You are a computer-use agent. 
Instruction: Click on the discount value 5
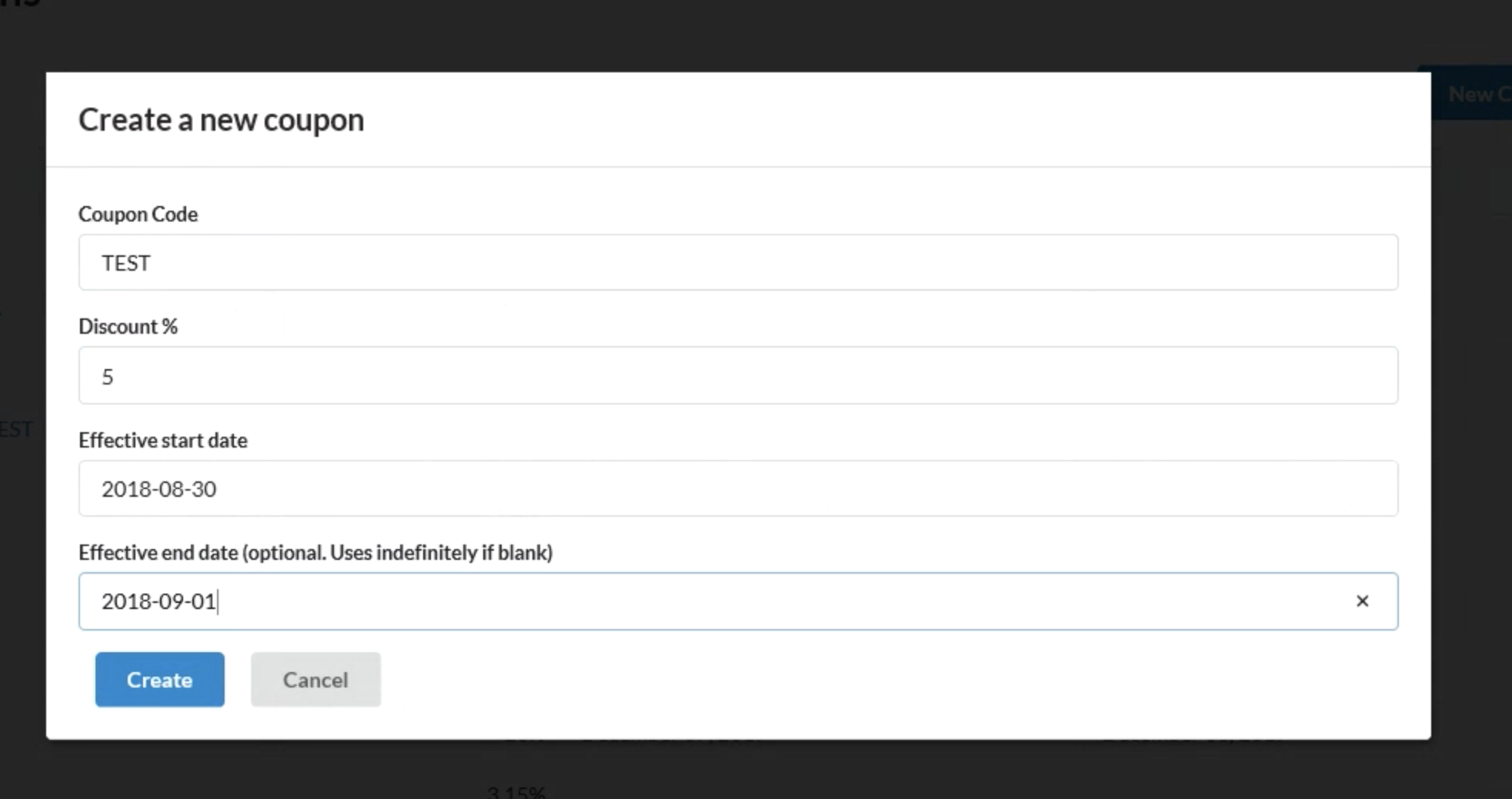point(108,377)
